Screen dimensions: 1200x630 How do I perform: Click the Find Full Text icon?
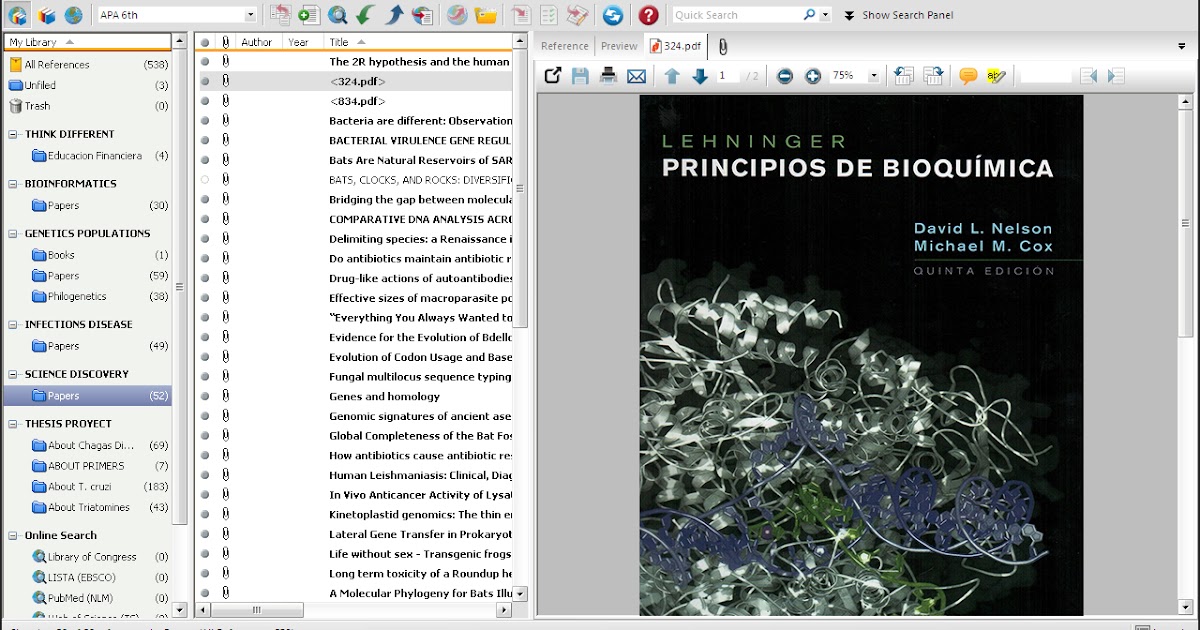[423, 15]
